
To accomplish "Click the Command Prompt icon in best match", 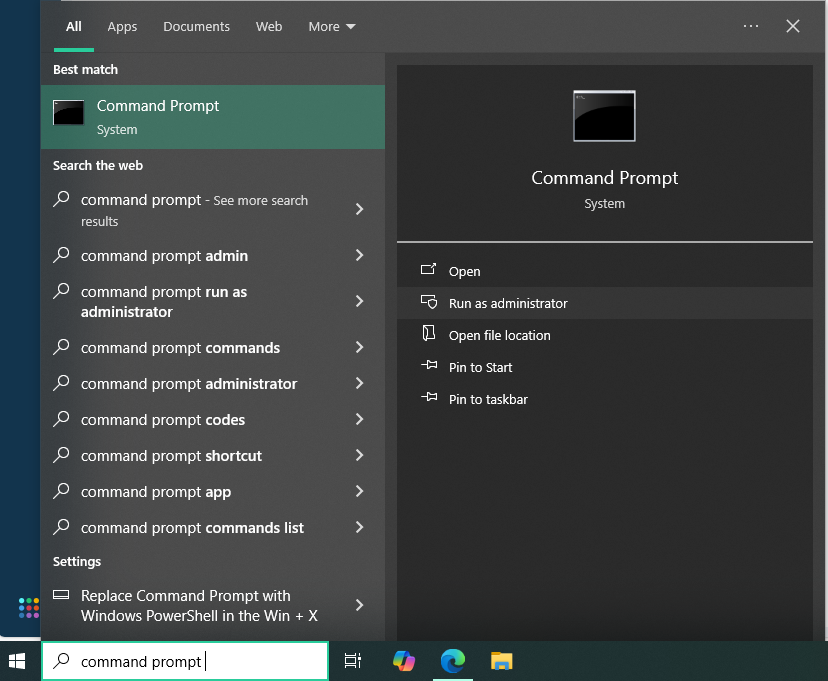I will 69,112.
